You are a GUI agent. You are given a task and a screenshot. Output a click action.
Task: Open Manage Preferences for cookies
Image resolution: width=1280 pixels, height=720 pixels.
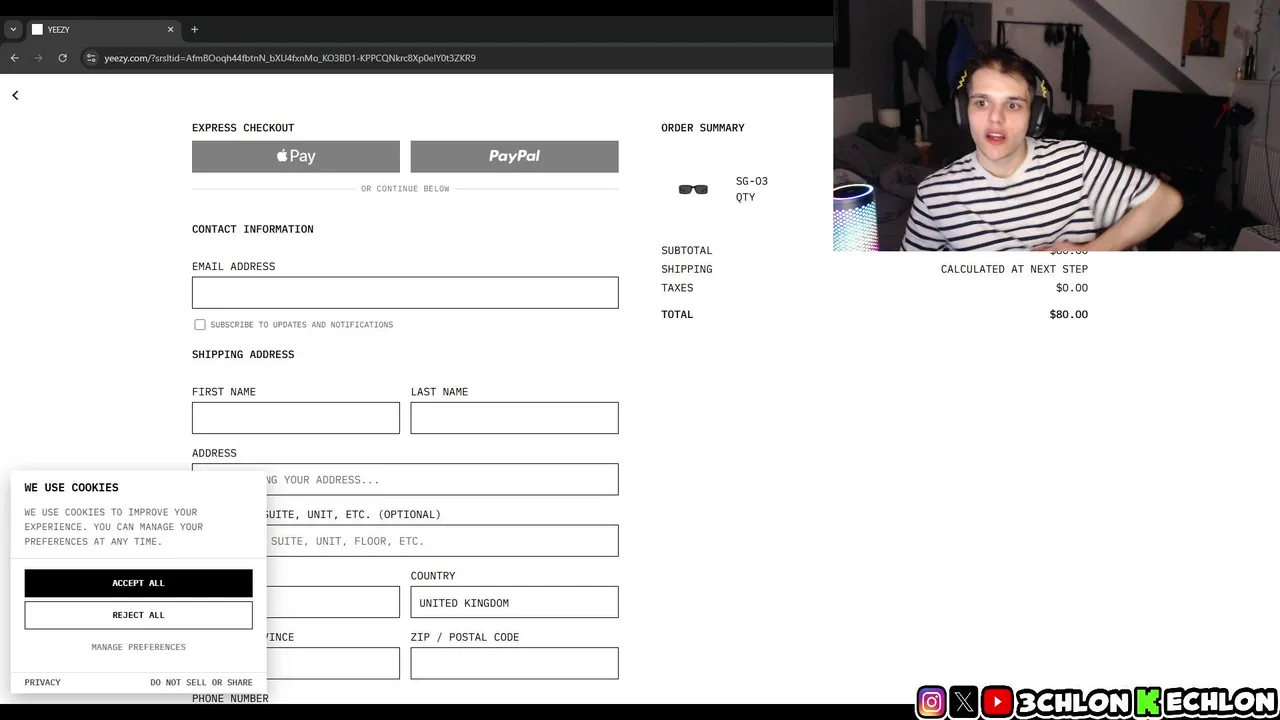[x=138, y=647]
